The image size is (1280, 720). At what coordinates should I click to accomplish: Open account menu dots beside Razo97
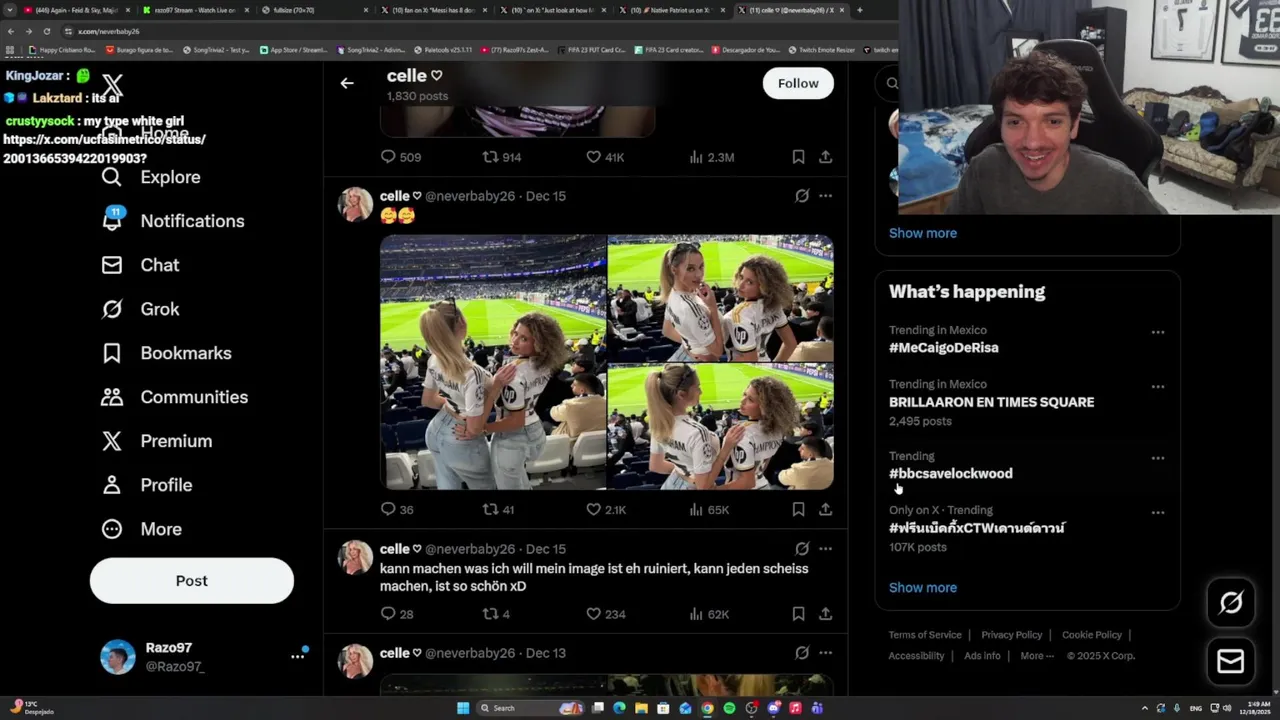tap(297, 656)
